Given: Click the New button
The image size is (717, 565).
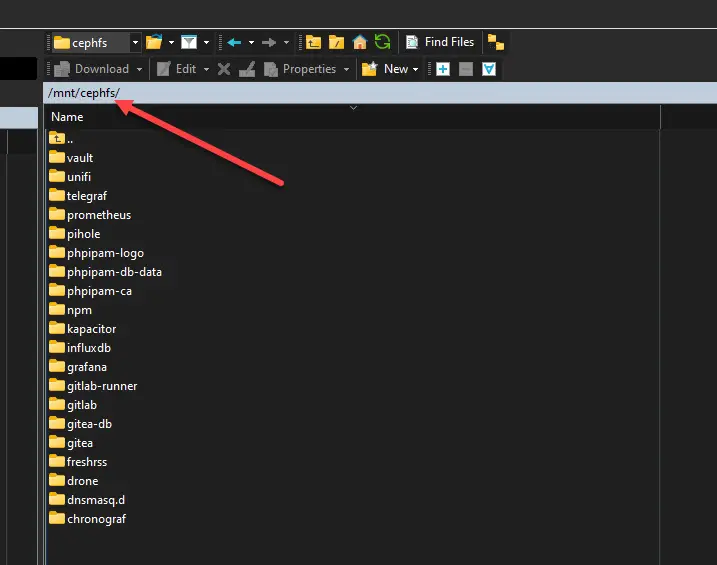Looking at the screenshot, I should click(385, 69).
